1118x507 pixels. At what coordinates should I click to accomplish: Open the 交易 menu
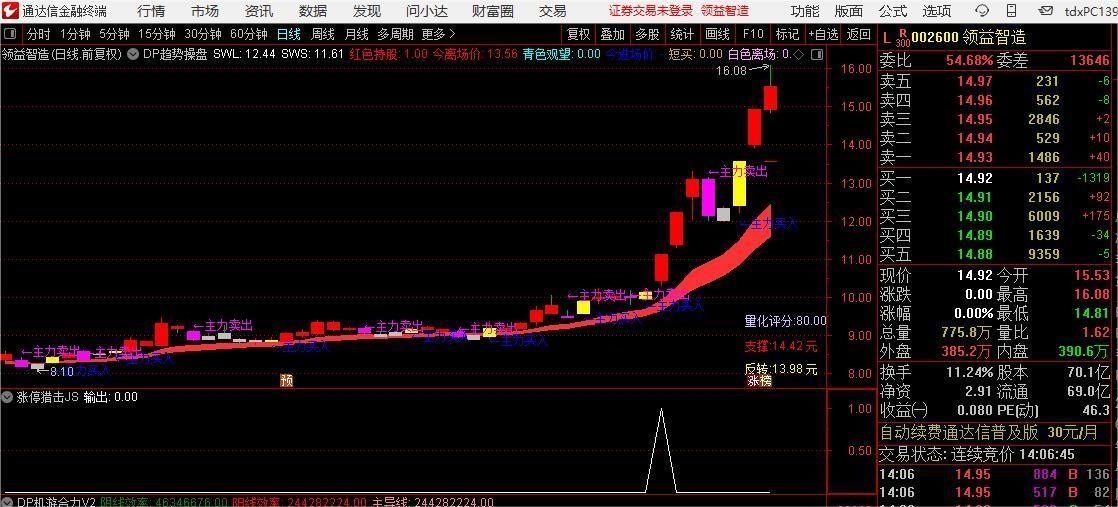pos(553,11)
